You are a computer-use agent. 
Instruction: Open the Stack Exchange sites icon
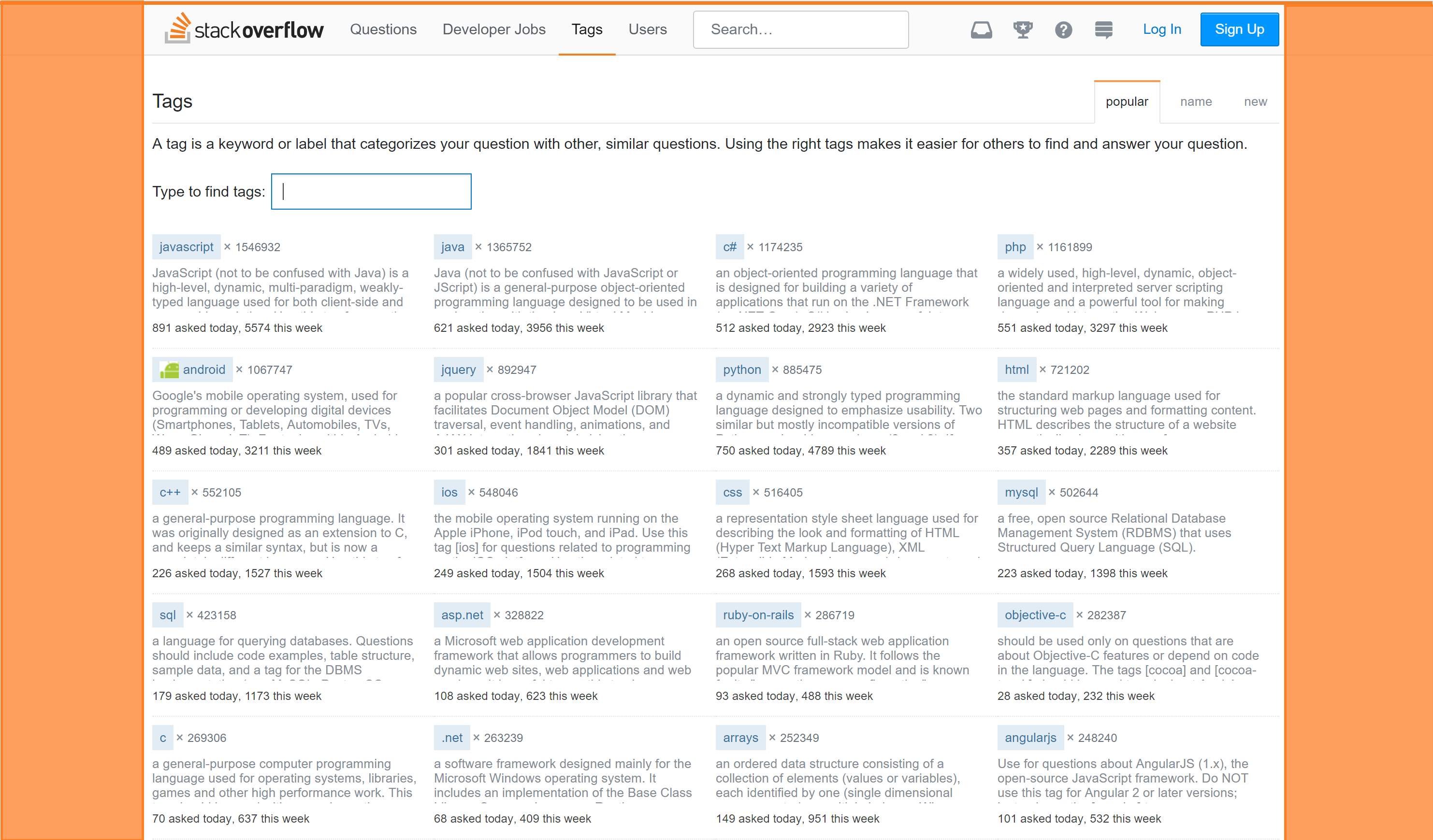1103,29
